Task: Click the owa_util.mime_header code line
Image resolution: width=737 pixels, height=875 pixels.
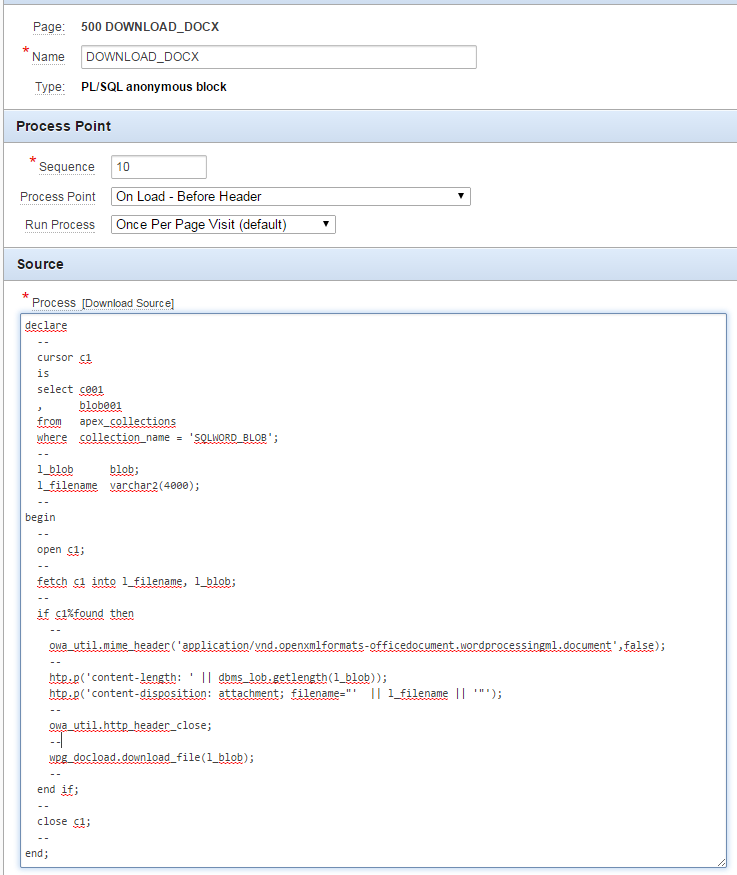Action: point(357,646)
